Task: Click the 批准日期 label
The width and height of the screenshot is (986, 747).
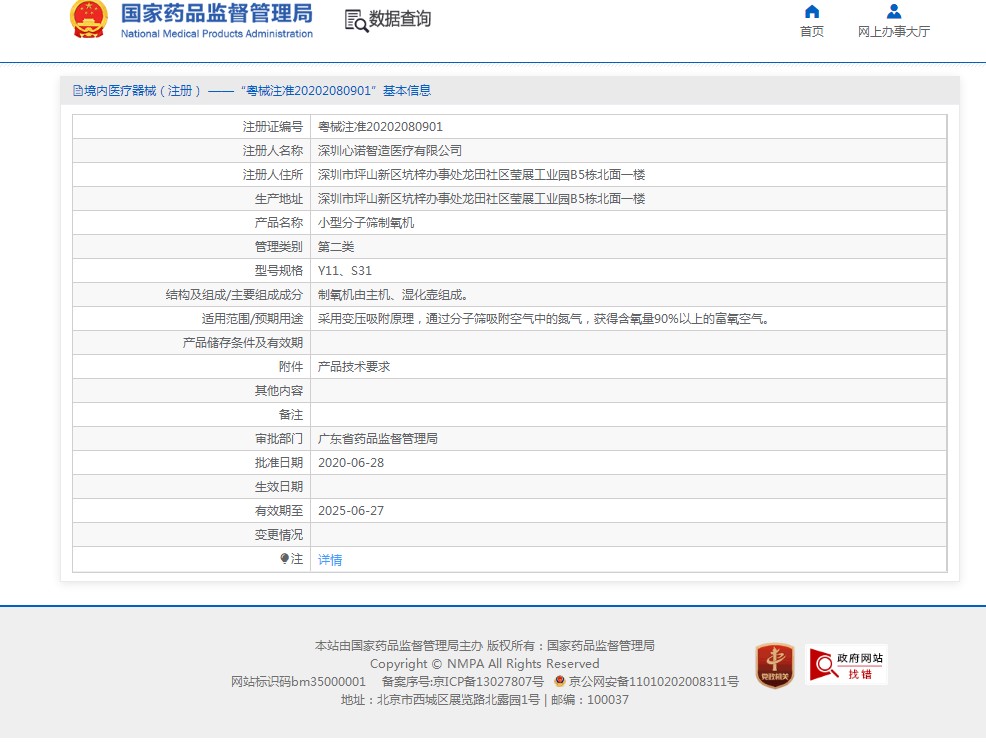Action: [x=279, y=463]
